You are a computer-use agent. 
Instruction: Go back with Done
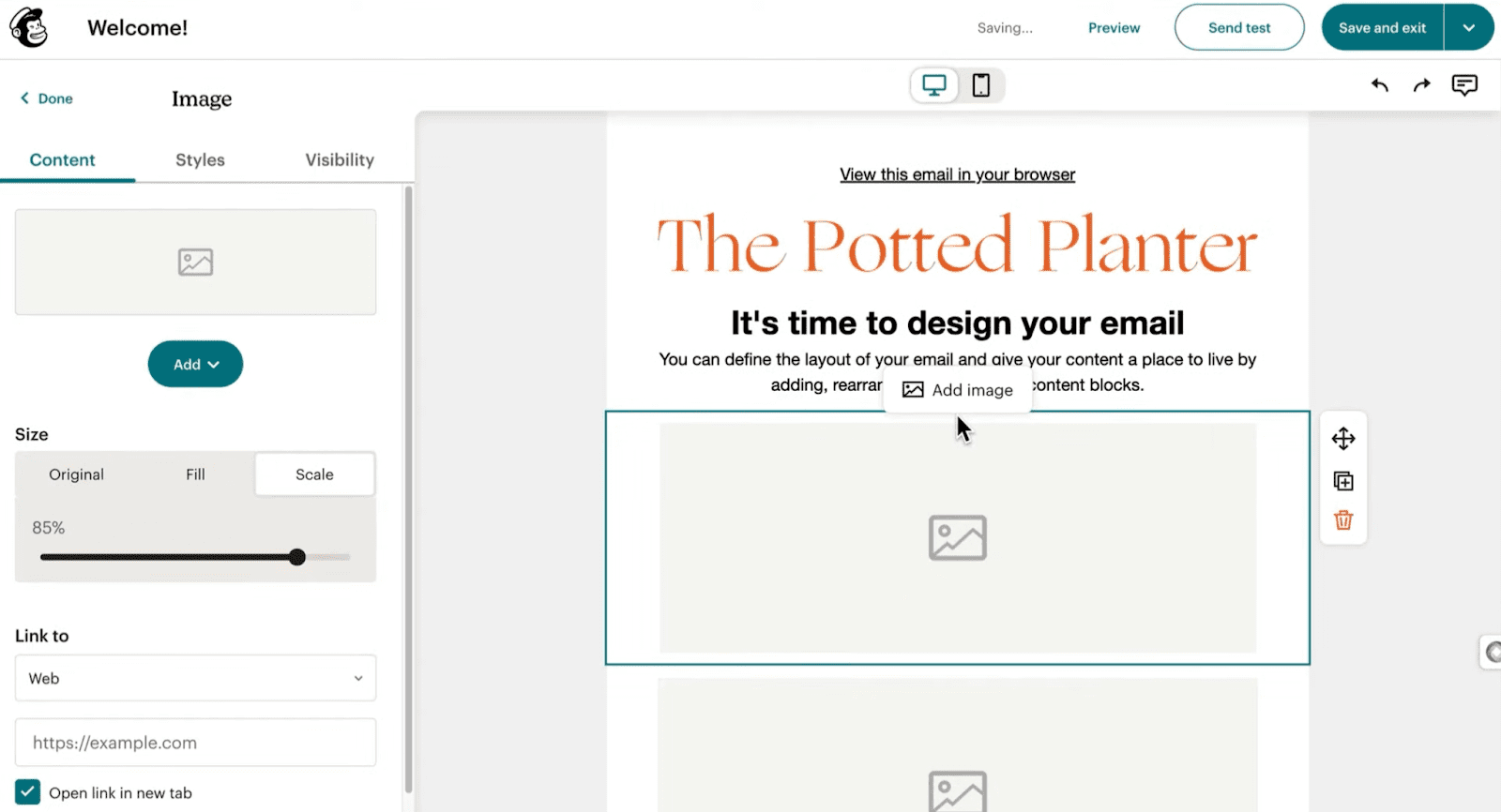(x=47, y=98)
